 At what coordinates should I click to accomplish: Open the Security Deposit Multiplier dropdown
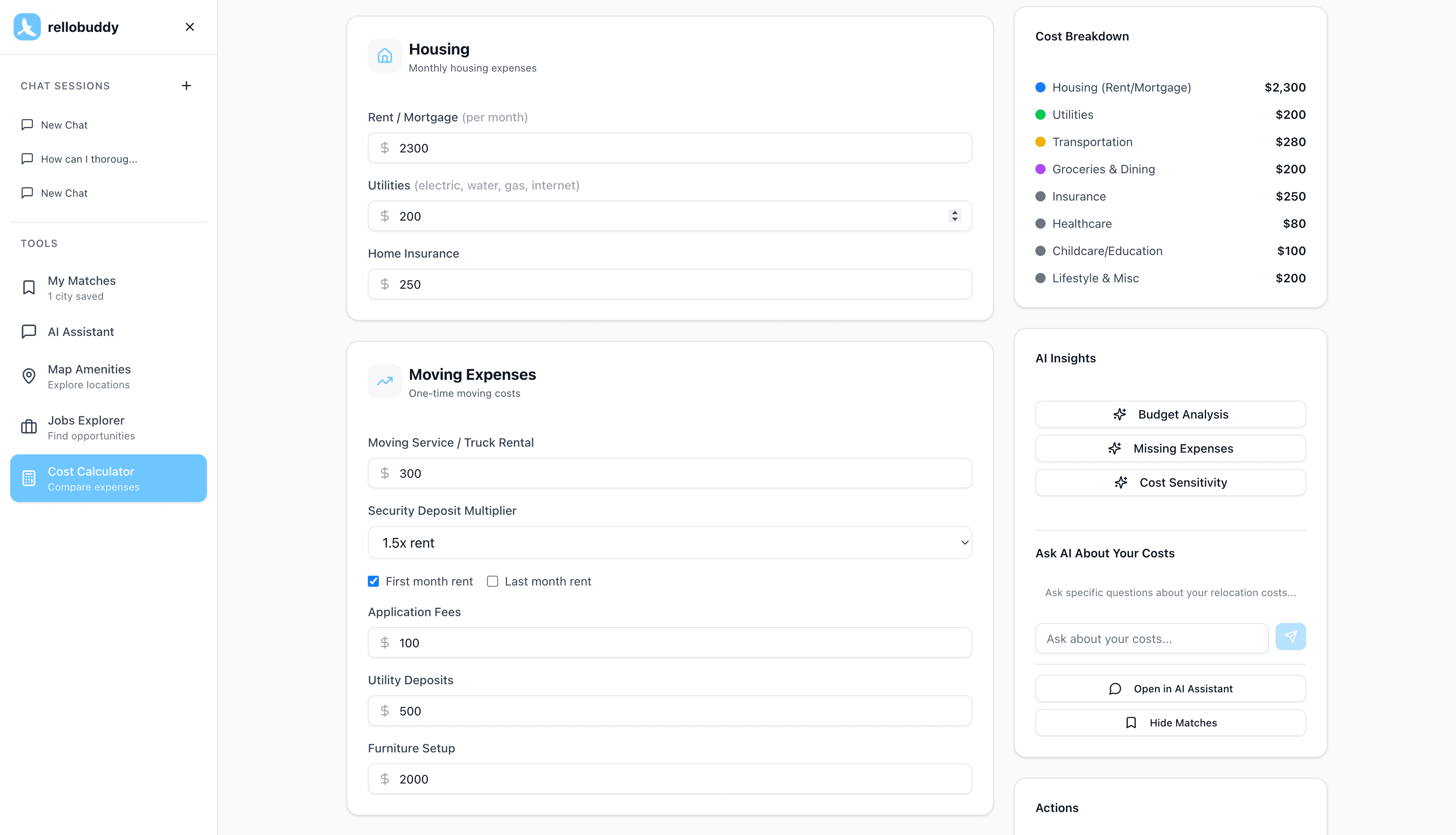point(670,542)
